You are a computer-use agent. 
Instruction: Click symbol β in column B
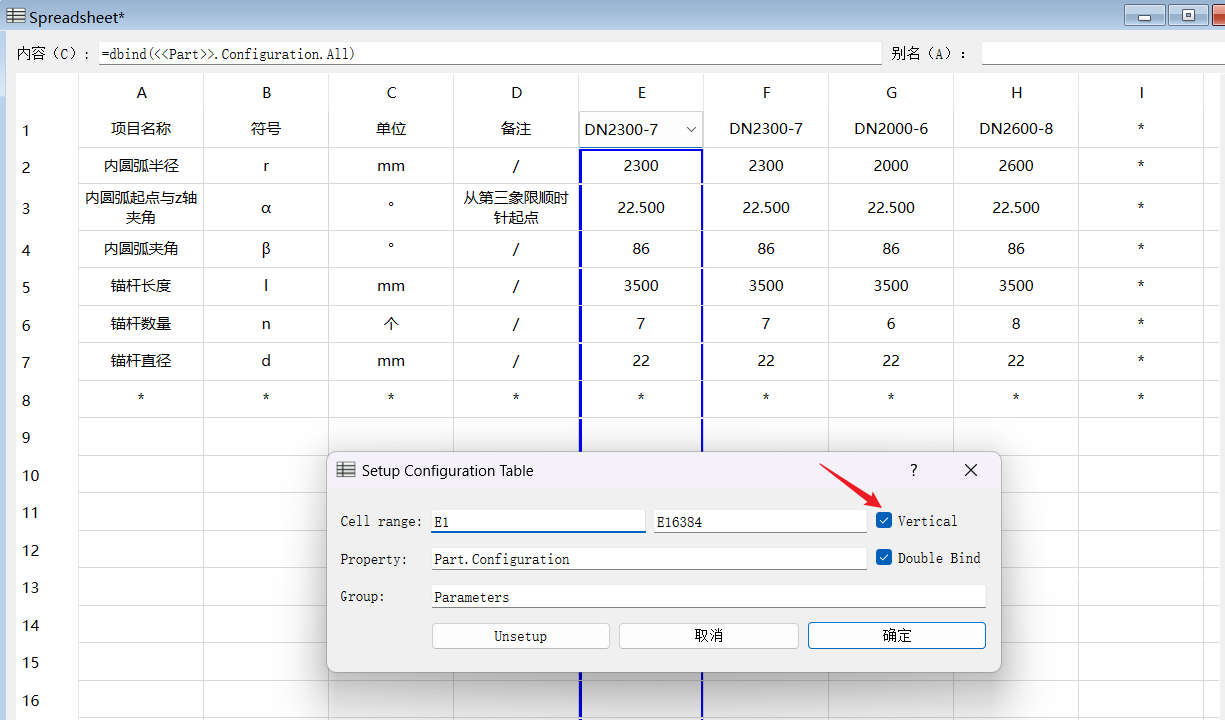point(266,249)
